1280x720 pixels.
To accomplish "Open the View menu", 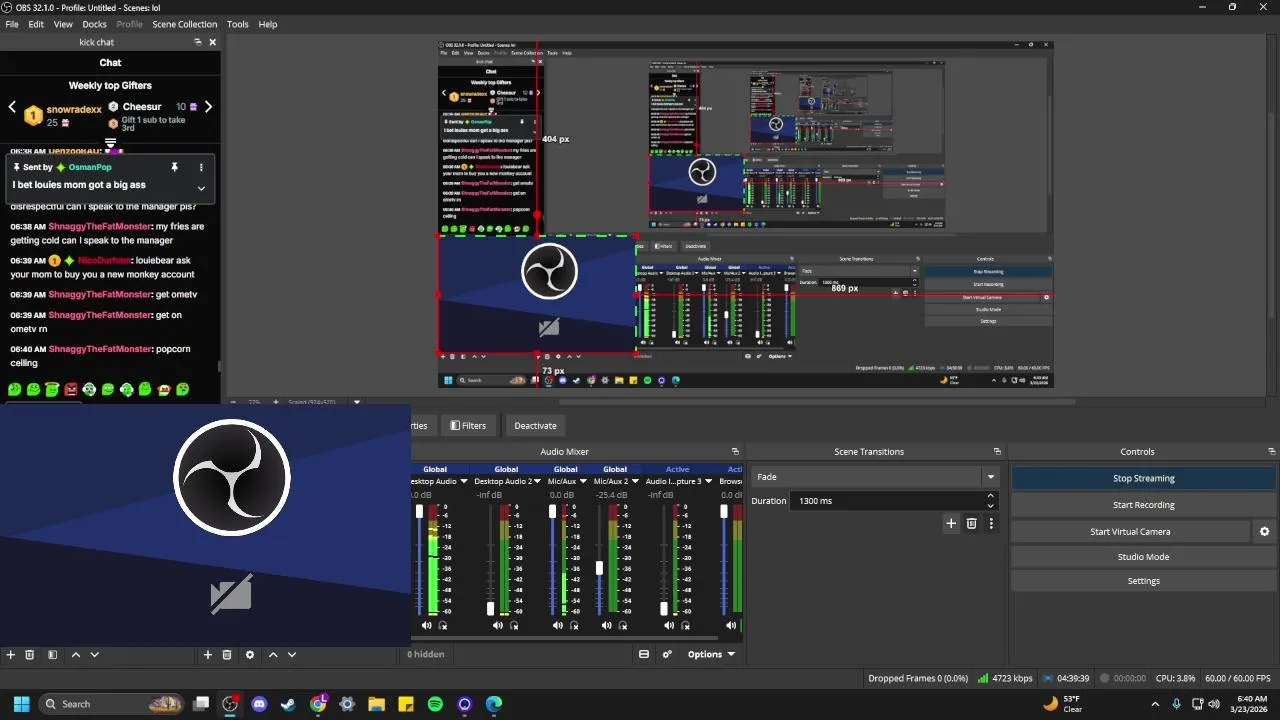I will coord(63,24).
